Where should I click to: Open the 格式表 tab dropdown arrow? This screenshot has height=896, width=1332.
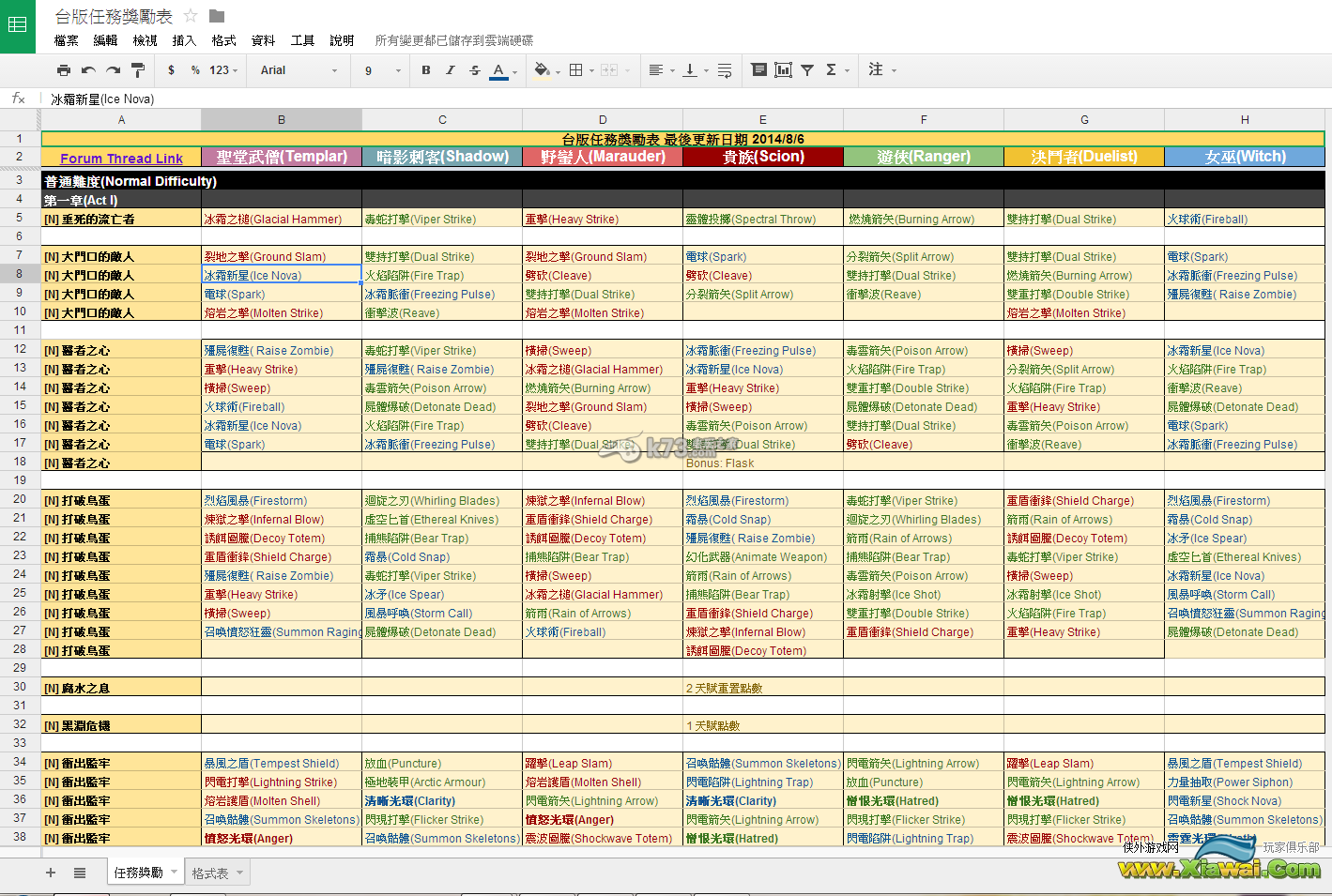[240, 873]
